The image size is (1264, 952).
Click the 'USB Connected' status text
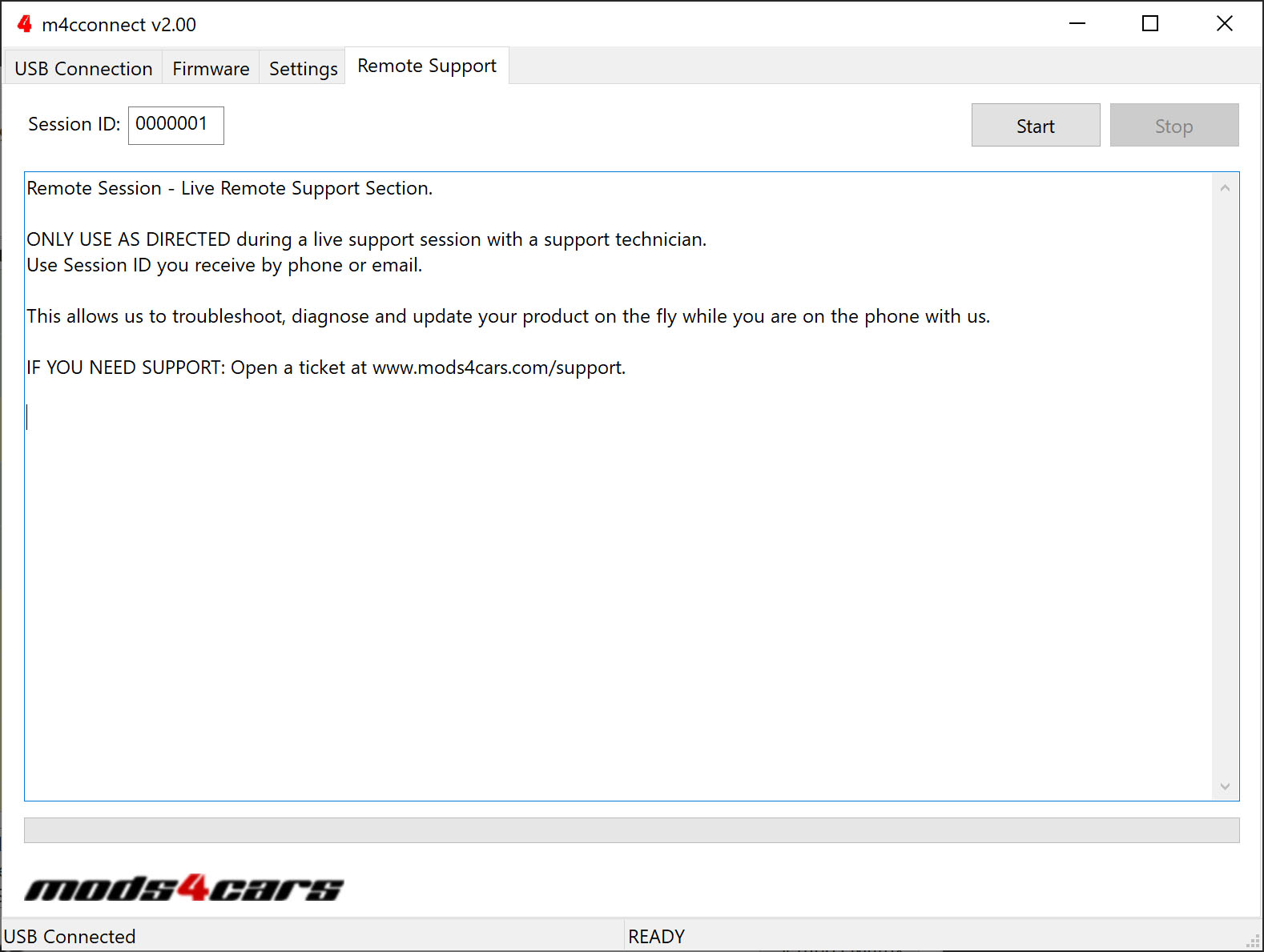pyautogui.click(x=70, y=936)
